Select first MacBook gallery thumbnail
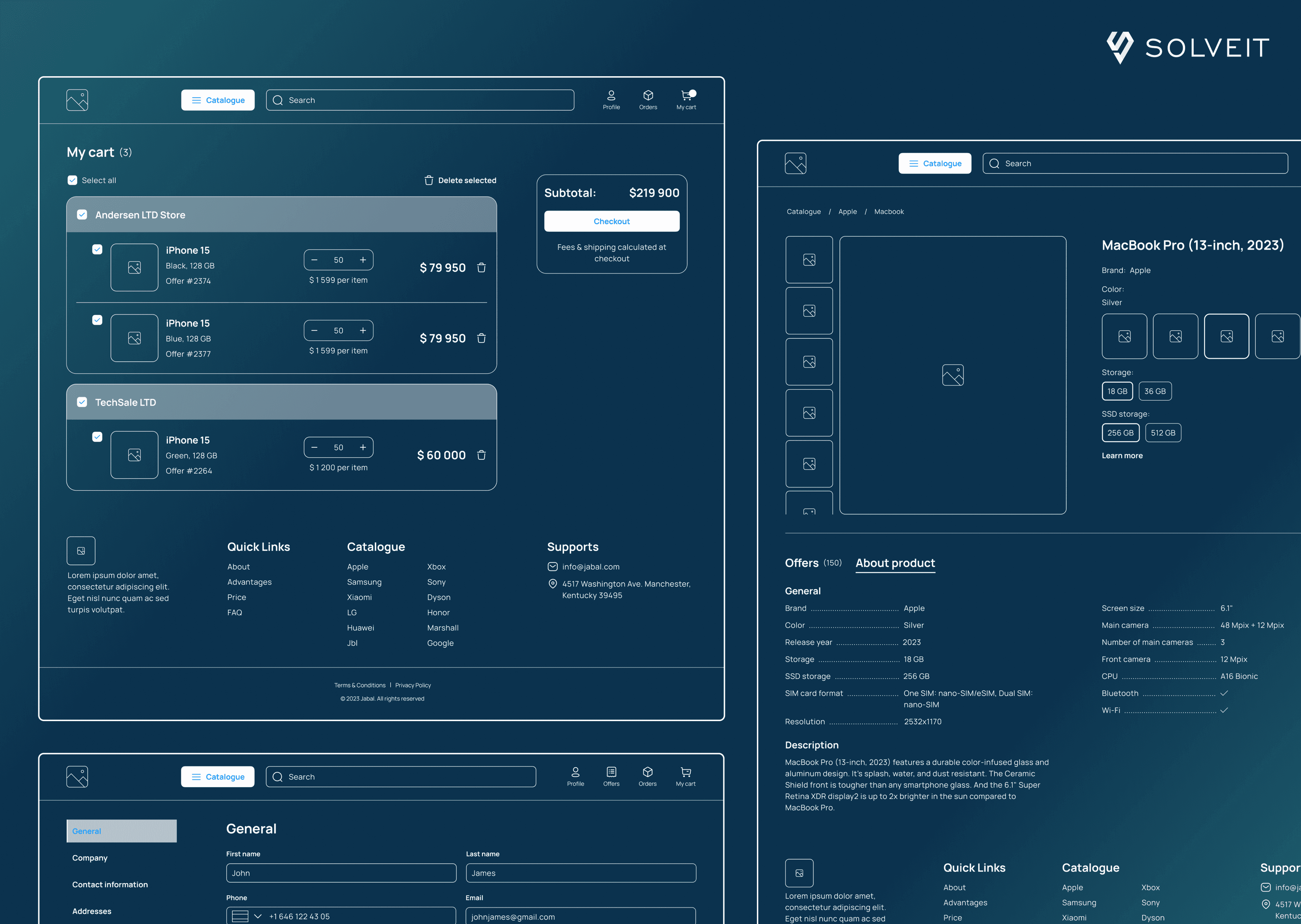 (x=809, y=260)
